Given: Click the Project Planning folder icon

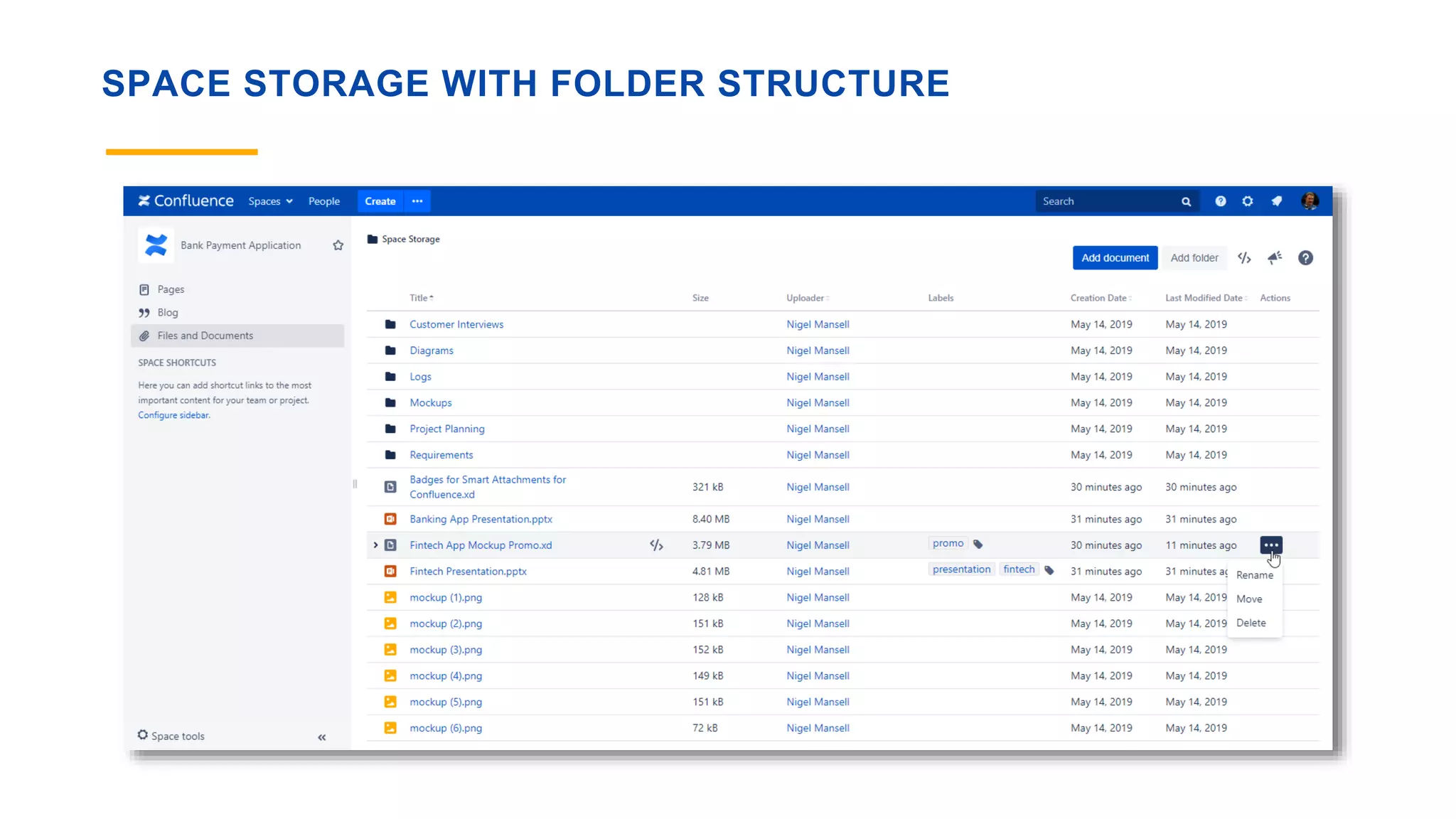Looking at the screenshot, I should tap(390, 429).
